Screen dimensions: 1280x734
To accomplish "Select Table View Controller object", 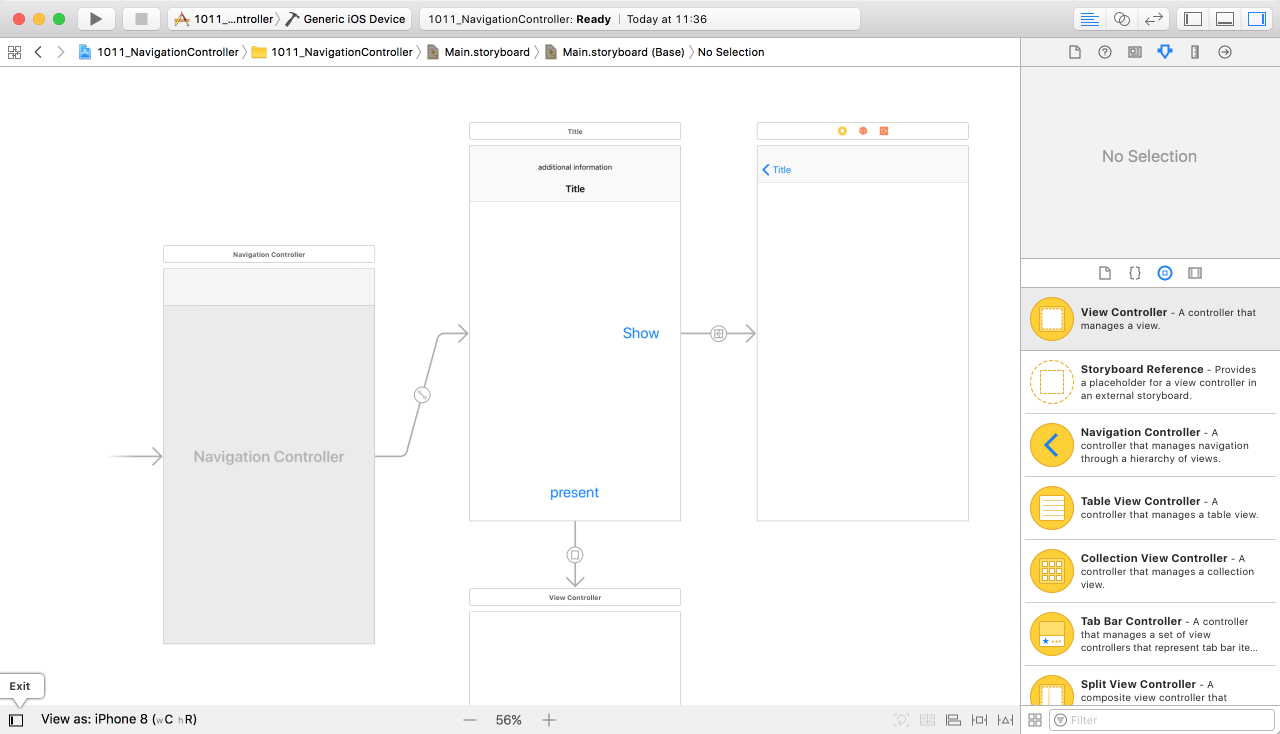I will coord(1150,508).
